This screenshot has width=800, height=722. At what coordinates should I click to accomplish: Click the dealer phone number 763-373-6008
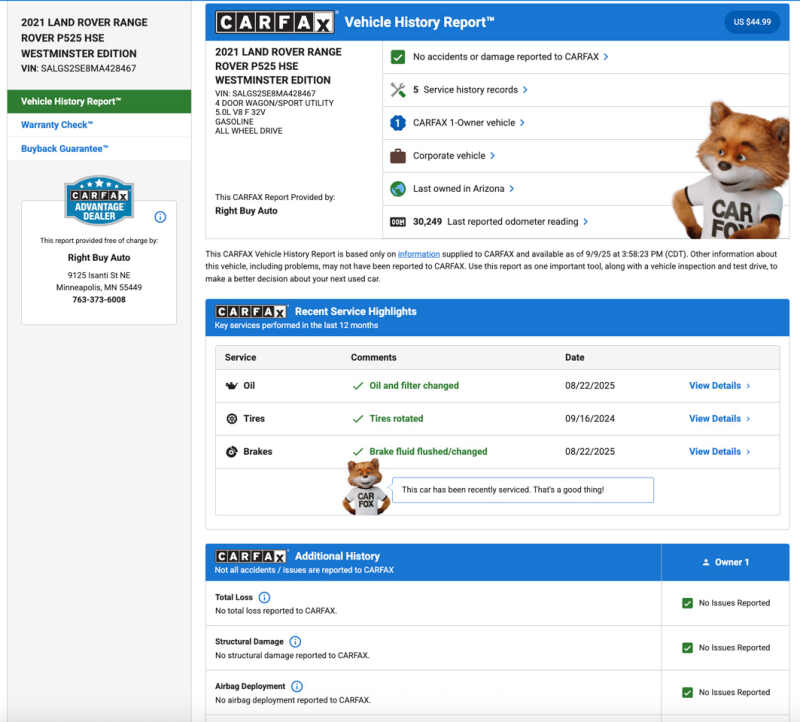tap(99, 300)
